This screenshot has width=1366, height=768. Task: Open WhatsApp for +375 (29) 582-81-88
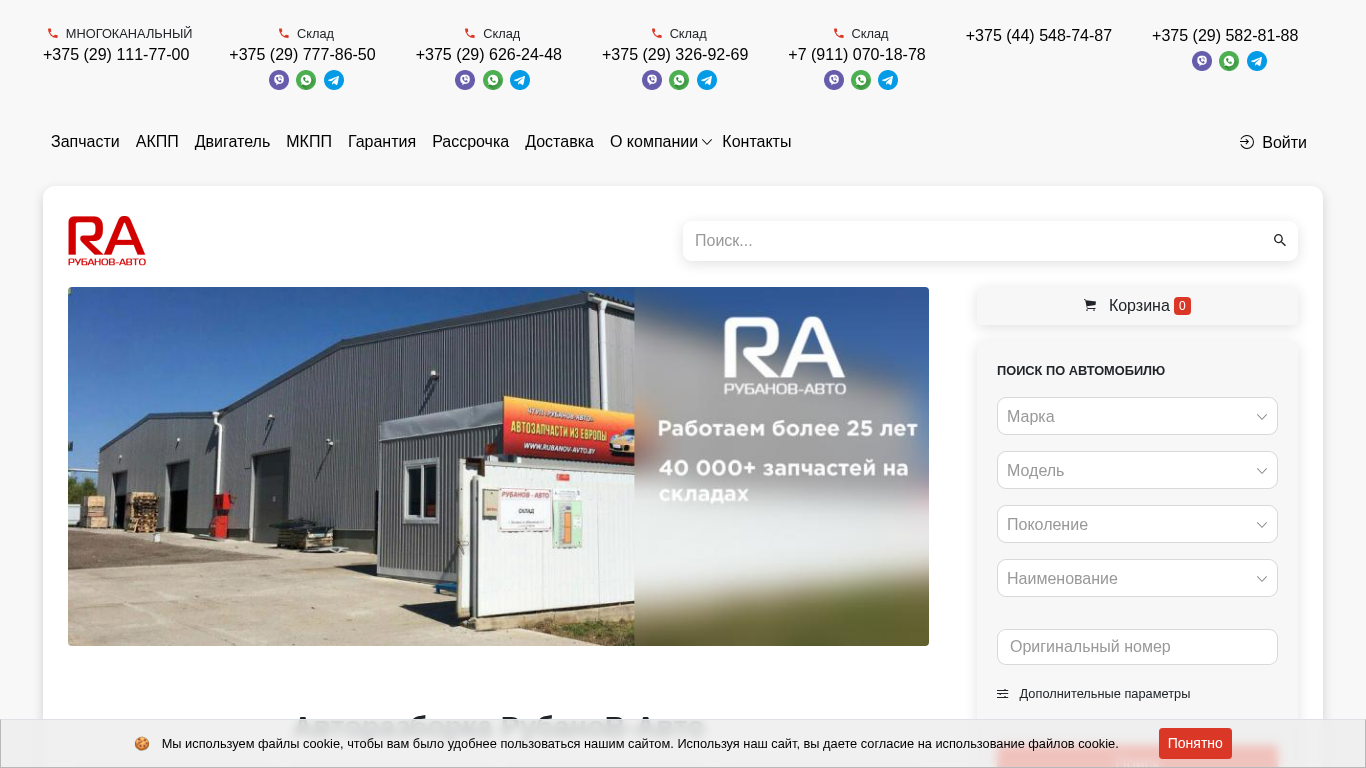tap(1229, 61)
